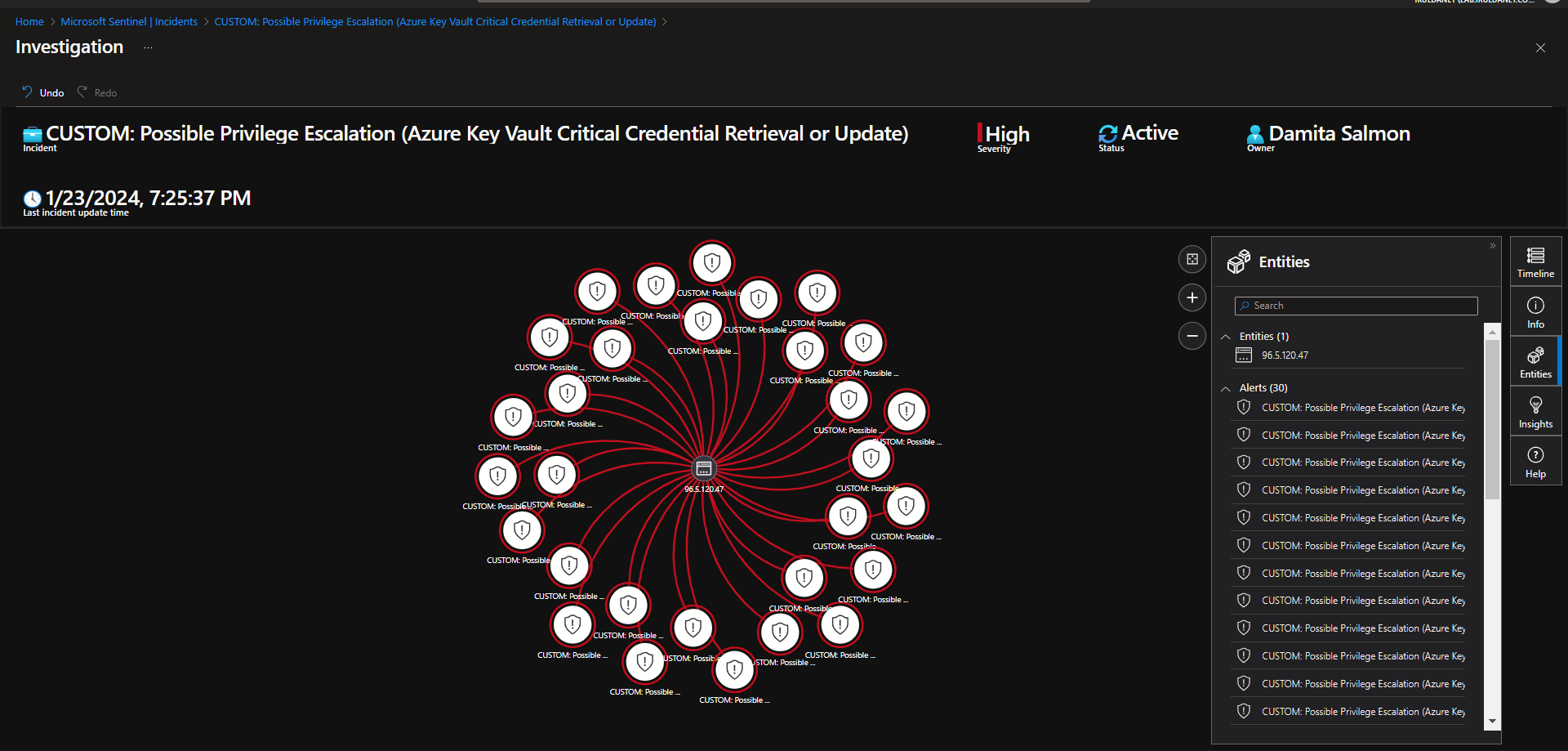Collapse the Alerts (30) section
Viewport: 1568px width, 751px height.
point(1226,388)
